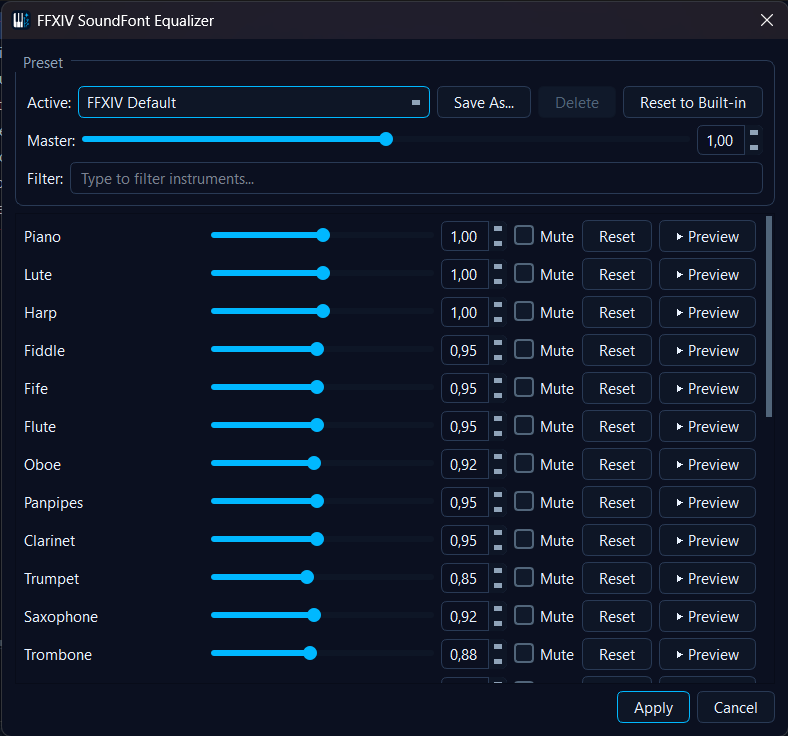
Task: Click the Clarinet volume spinner arrows
Action: click(x=498, y=540)
